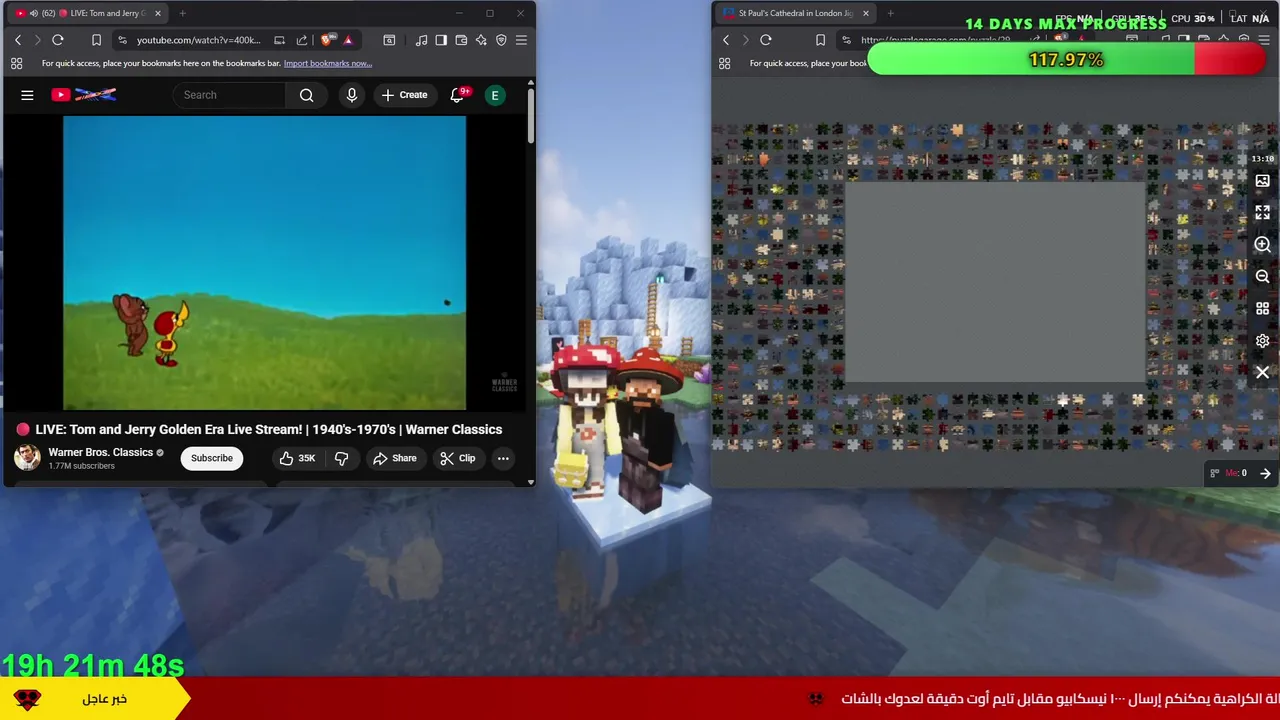The width and height of the screenshot is (1280, 720).
Task: Open YouTube notifications bell
Action: [457, 95]
